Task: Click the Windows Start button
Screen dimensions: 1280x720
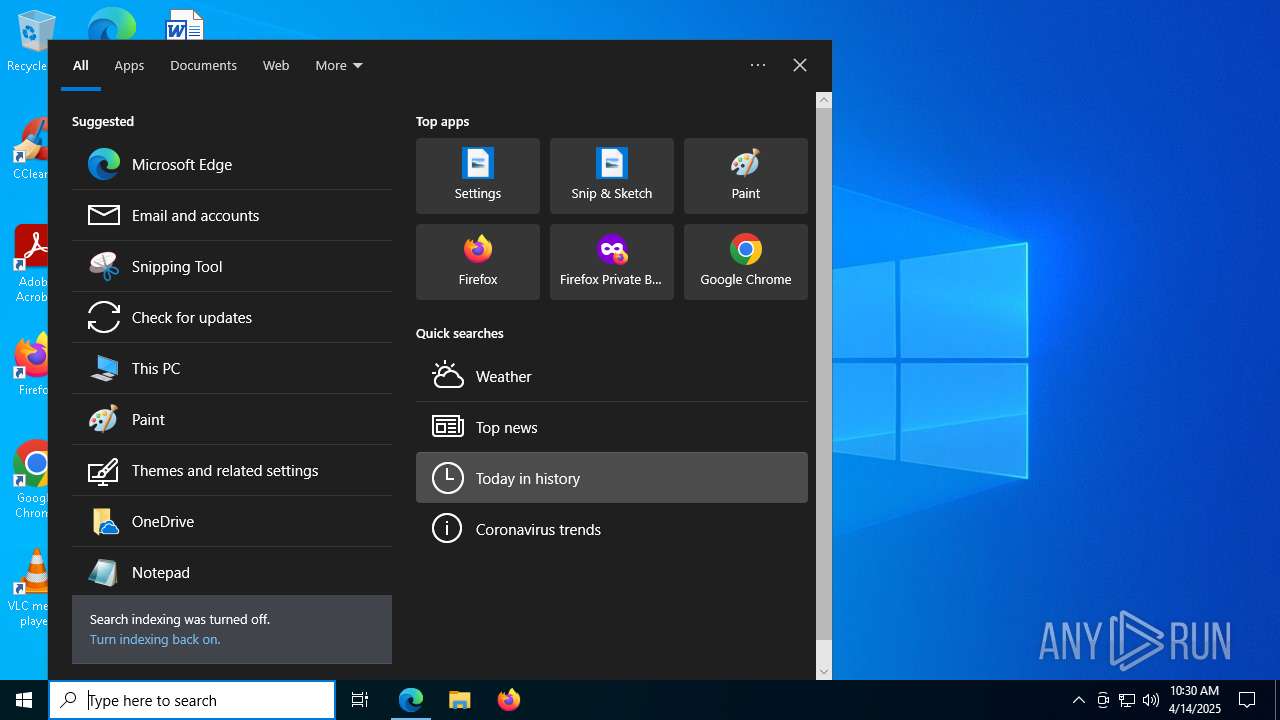Action: pos(24,700)
